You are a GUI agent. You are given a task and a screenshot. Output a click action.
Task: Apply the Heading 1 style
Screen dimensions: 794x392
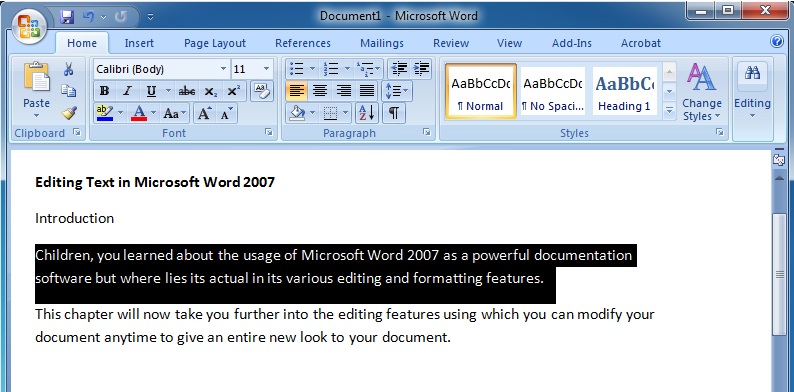click(625, 91)
